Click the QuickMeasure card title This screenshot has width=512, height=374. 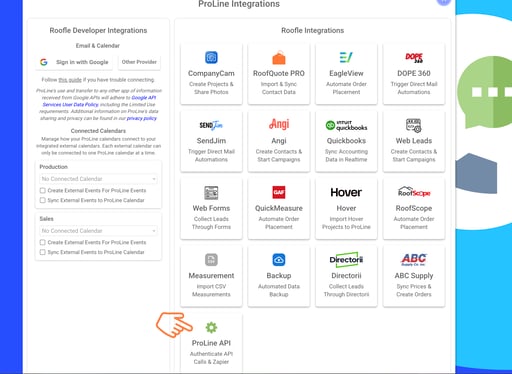(279, 208)
